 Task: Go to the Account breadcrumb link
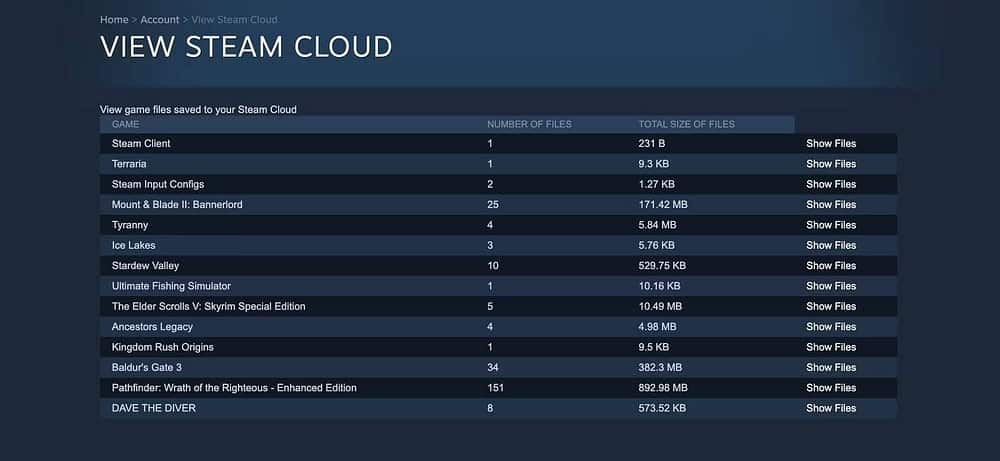click(159, 20)
